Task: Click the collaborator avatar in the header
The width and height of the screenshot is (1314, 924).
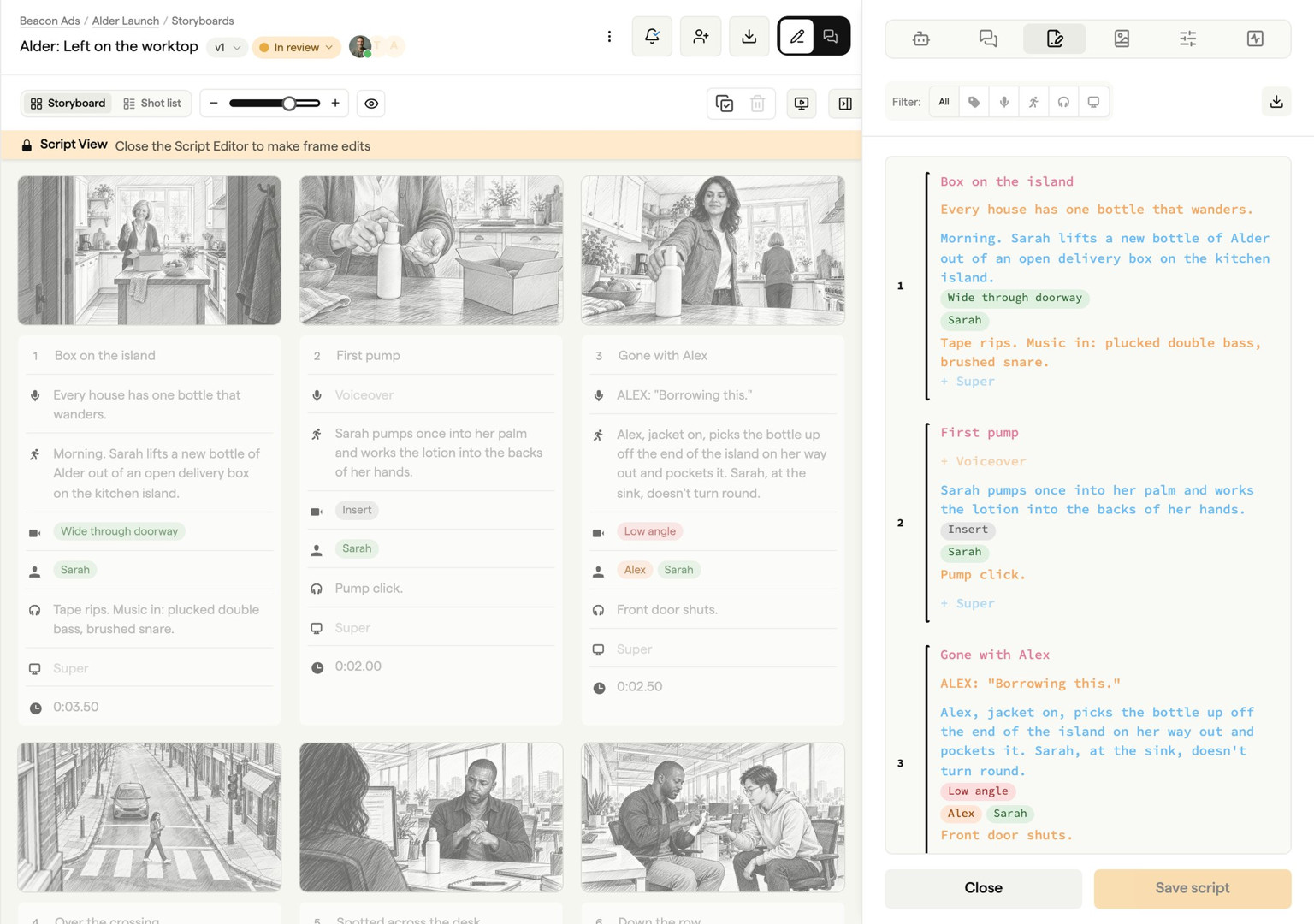Action: tap(360, 47)
